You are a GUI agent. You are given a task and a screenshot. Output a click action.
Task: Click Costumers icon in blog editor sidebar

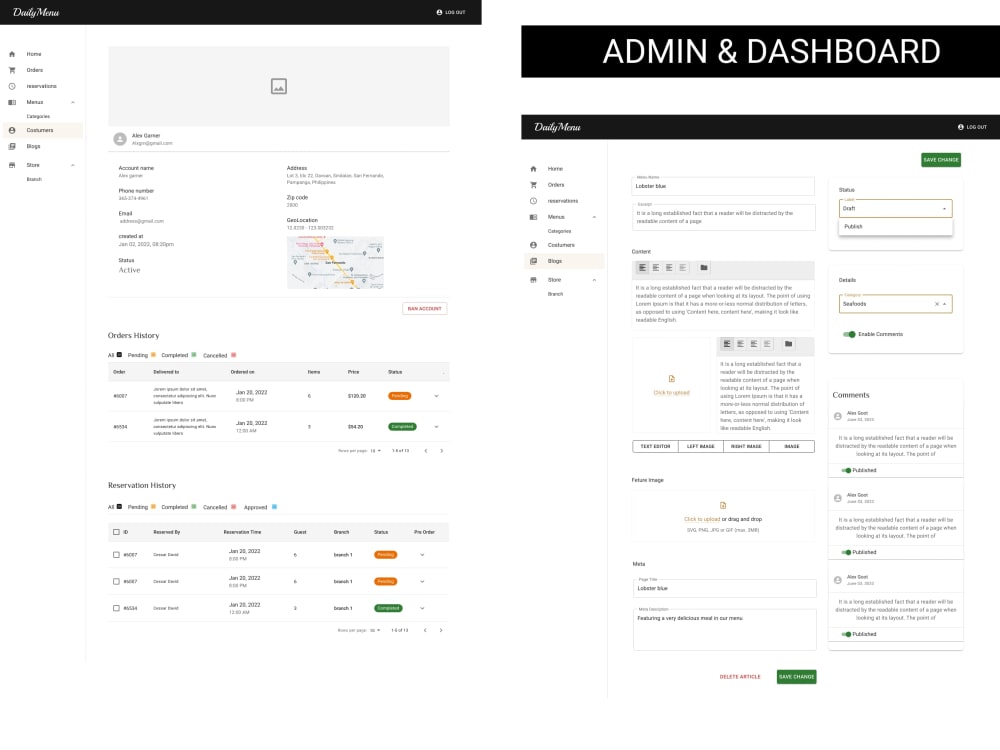coord(533,245)
